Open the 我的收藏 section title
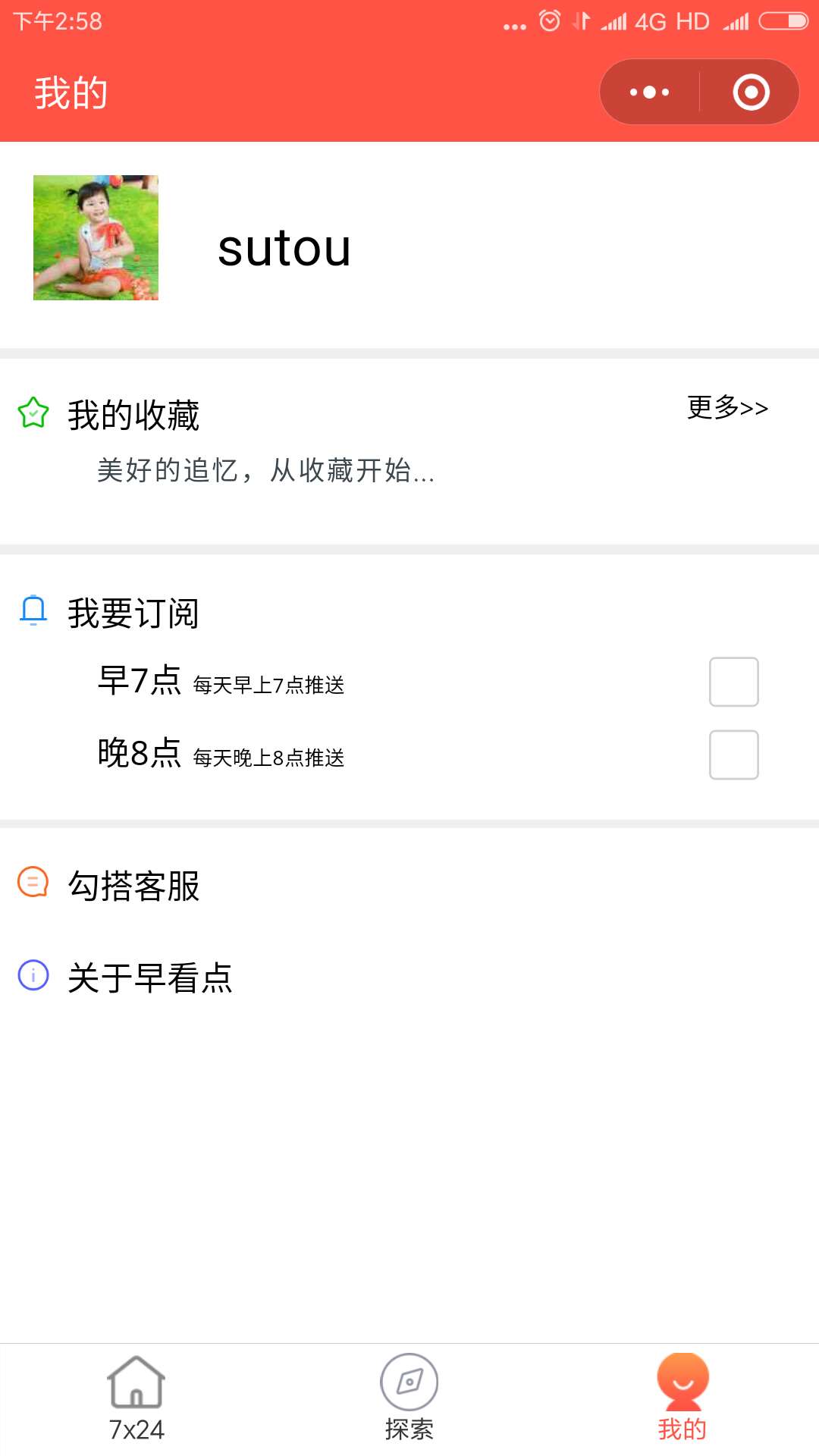The image size is (819, 1456). click(x=133, y=416)
